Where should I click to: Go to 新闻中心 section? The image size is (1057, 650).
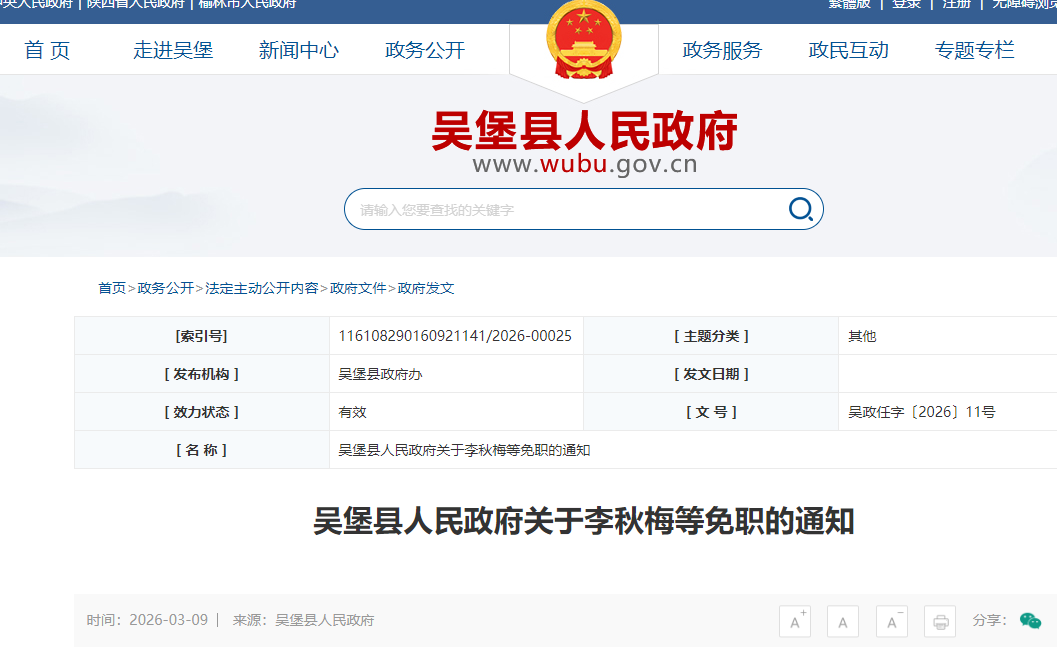298,50
